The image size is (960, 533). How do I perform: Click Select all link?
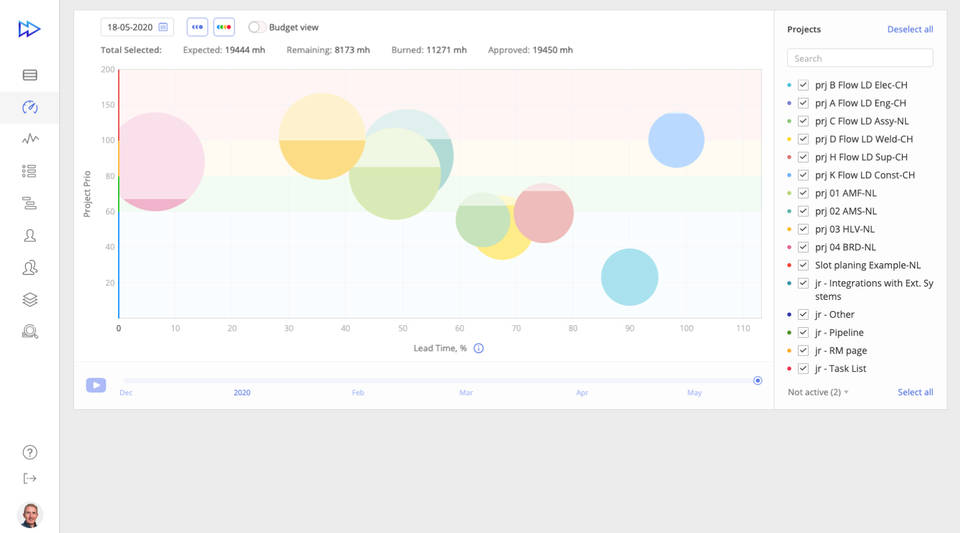point(914,392)
